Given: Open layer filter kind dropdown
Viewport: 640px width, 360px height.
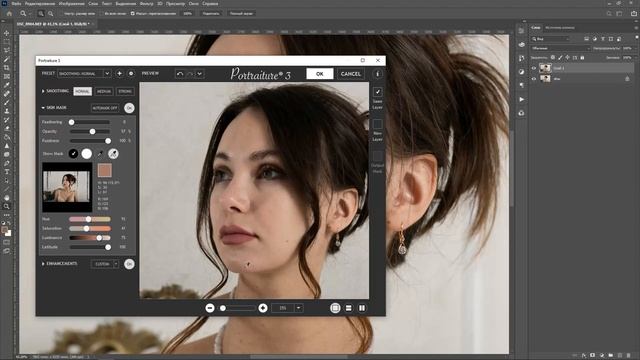Looking at the screenshot, I should tap(551, 39).
